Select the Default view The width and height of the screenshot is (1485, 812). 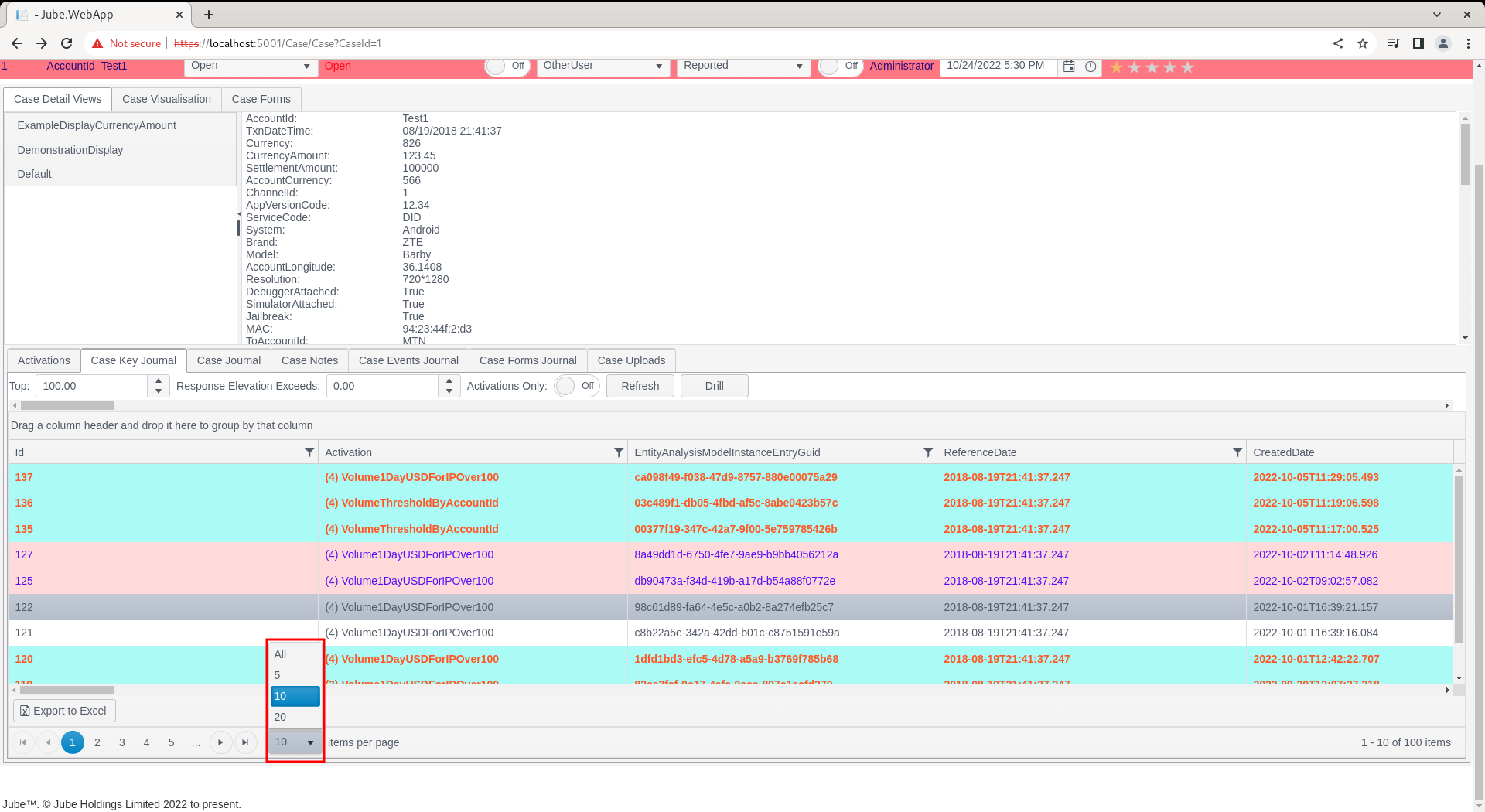coord(121,174)
